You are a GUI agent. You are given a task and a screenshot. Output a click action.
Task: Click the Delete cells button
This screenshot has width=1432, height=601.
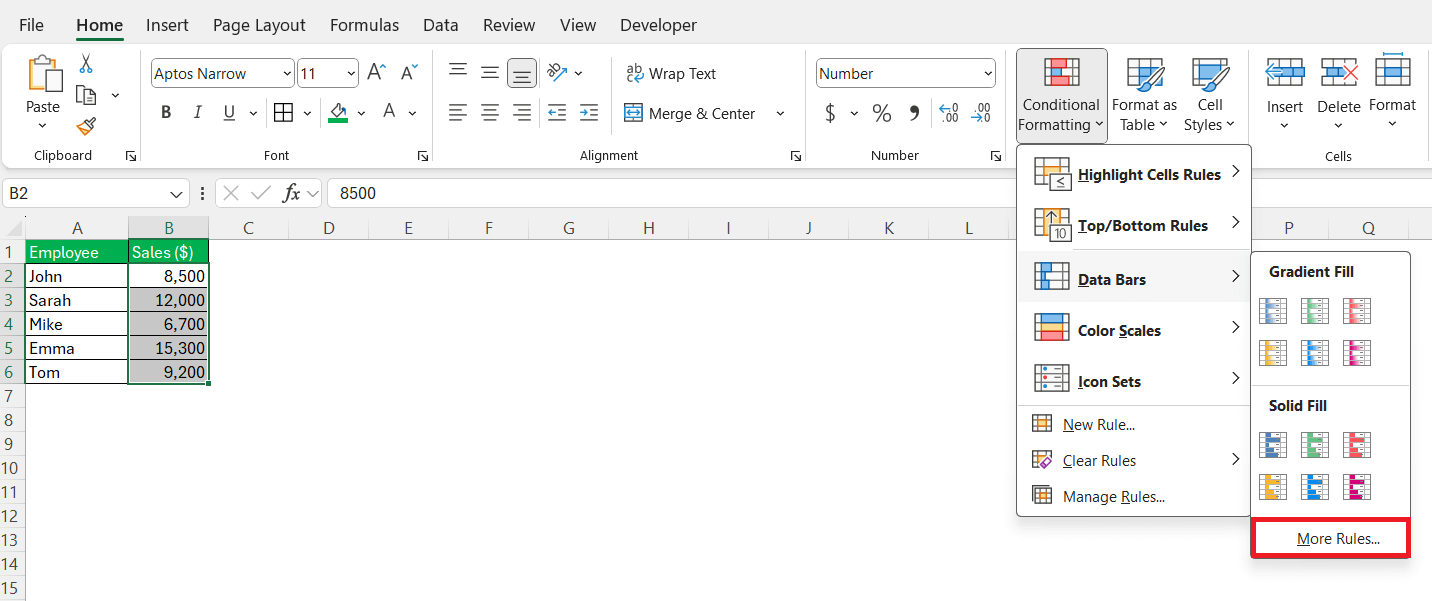coord(1338,95)
